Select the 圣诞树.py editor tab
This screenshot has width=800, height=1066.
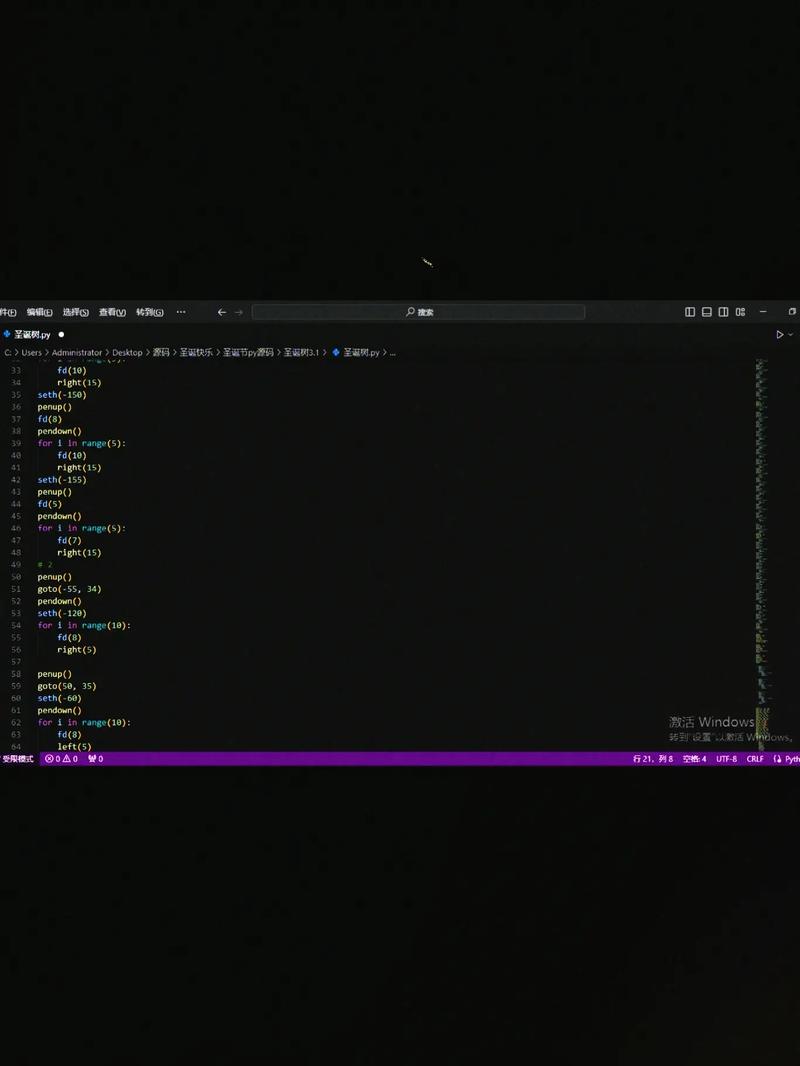click(32, 335)
